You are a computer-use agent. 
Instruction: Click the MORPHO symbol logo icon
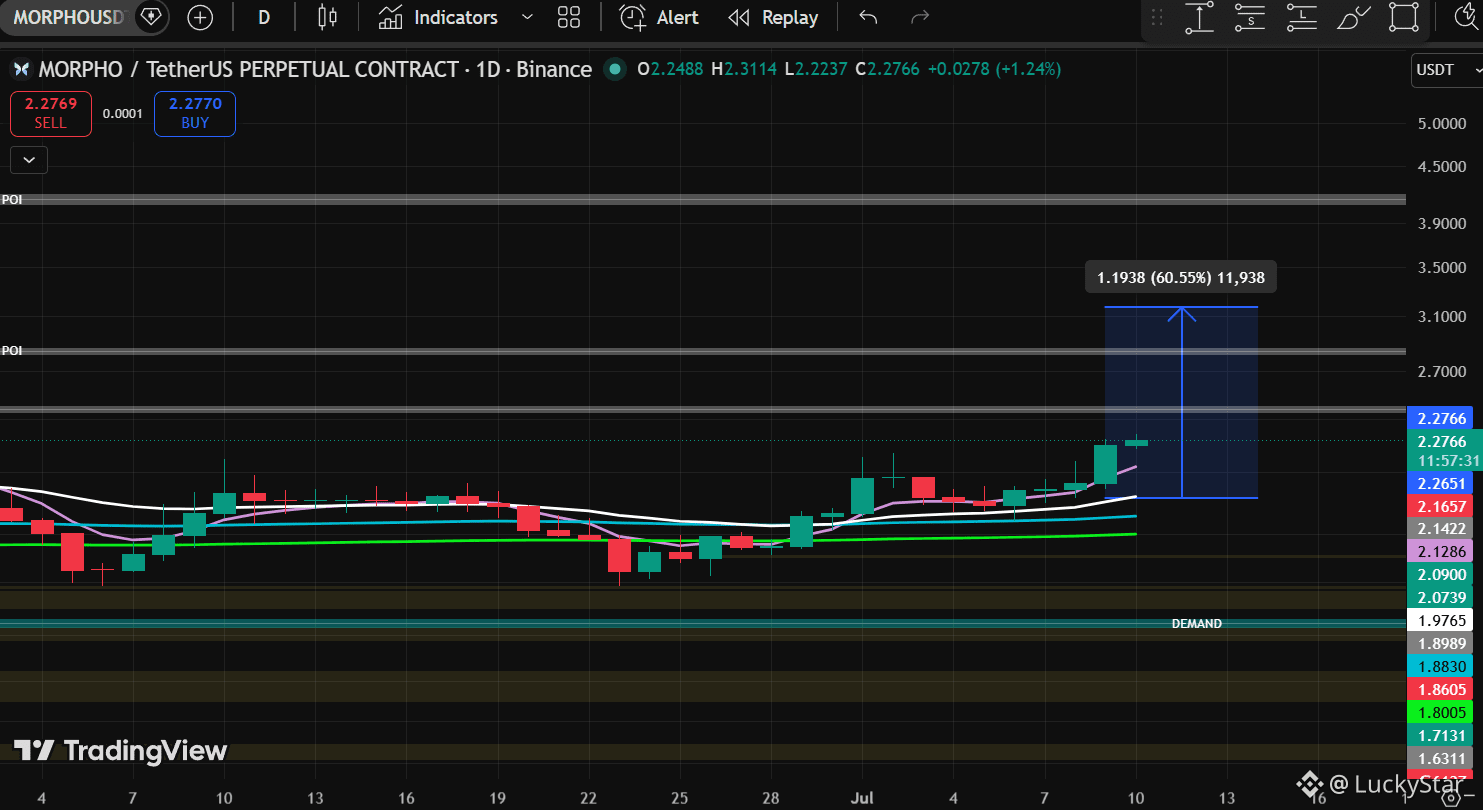(x=21, y=69)
